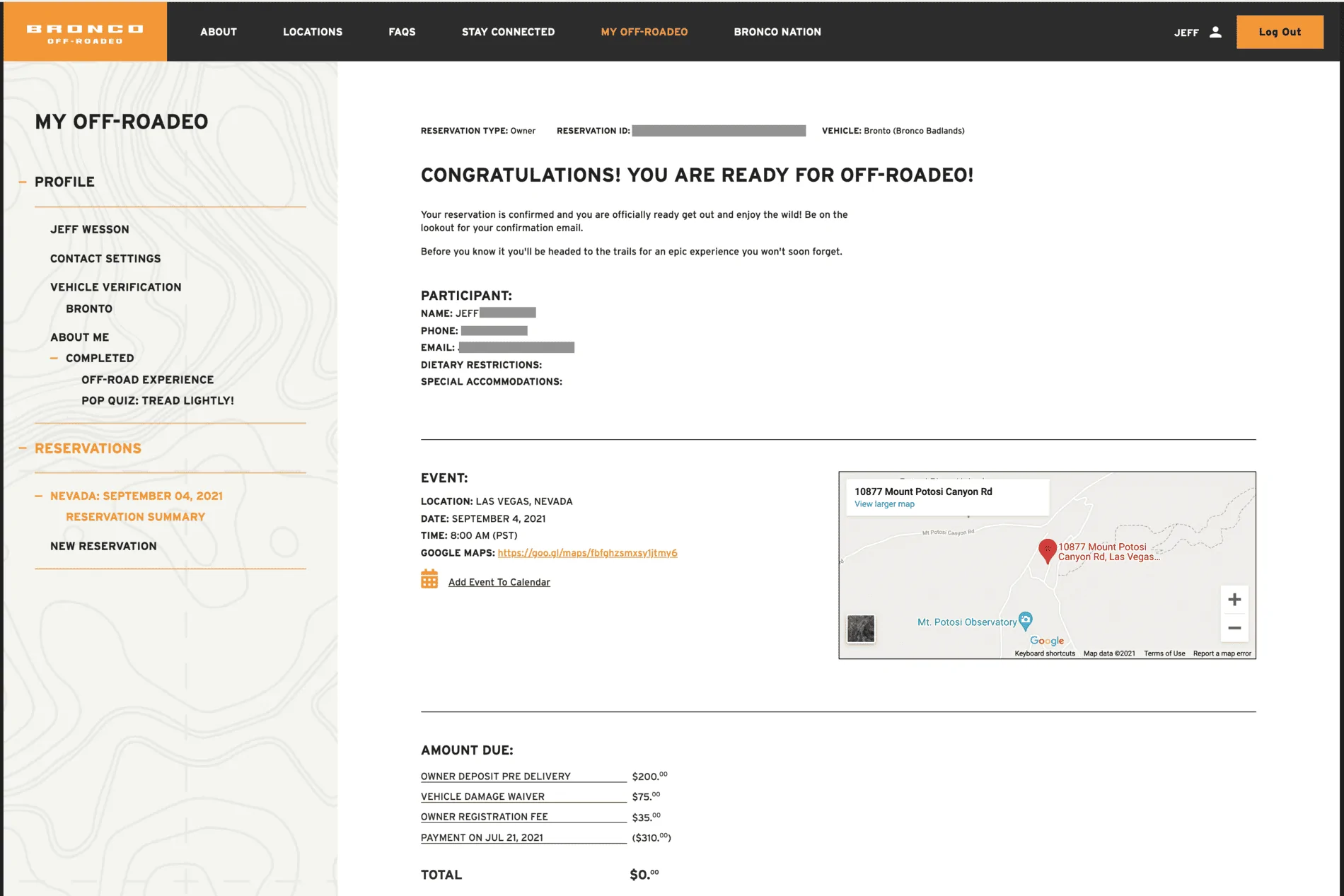This screenshot has height=896, width=1344.
Task: Click the DATE: SEPTEMBER 4, 2021 line
Action: [x=483, y=518]
